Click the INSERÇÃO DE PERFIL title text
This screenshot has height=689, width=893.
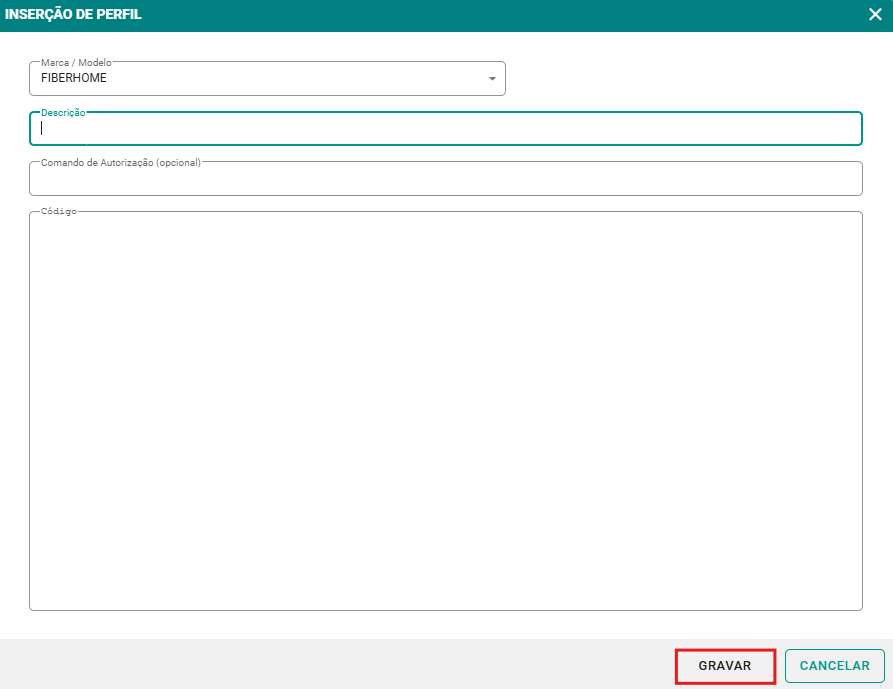click(73, 15)
